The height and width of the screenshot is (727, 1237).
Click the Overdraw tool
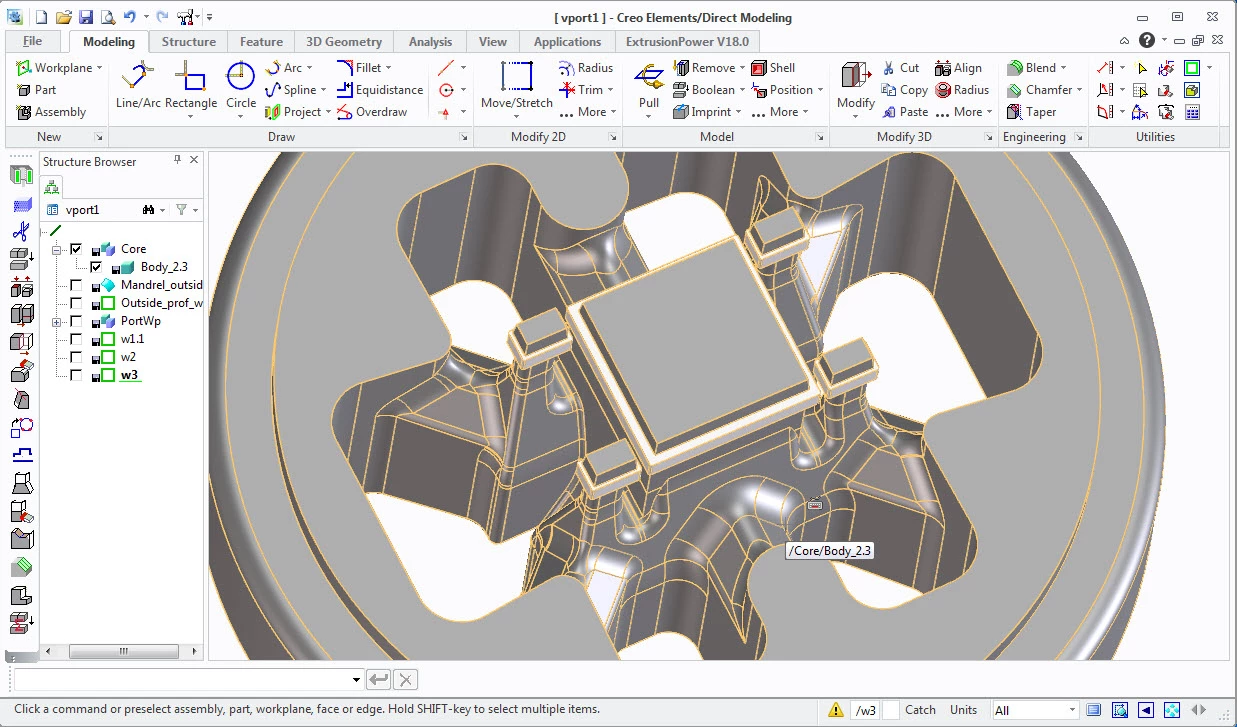click(371, 112)
